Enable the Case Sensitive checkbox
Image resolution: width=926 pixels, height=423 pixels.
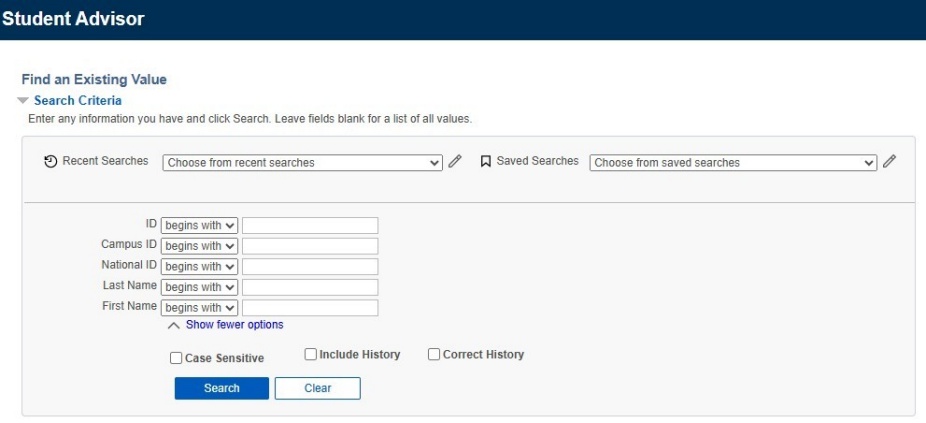[176, 358]
